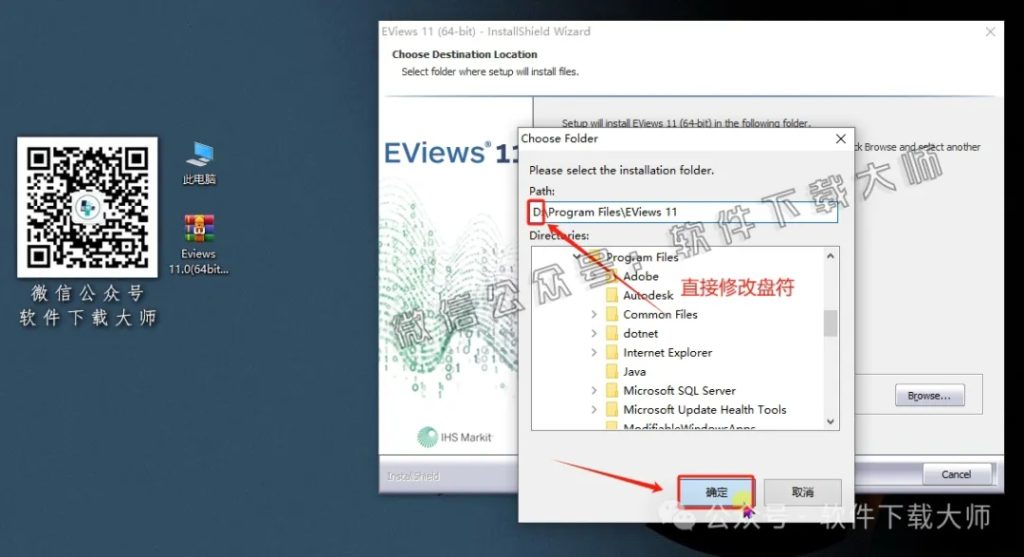Click Microsoft Update Health Tools folder icon

612,409
